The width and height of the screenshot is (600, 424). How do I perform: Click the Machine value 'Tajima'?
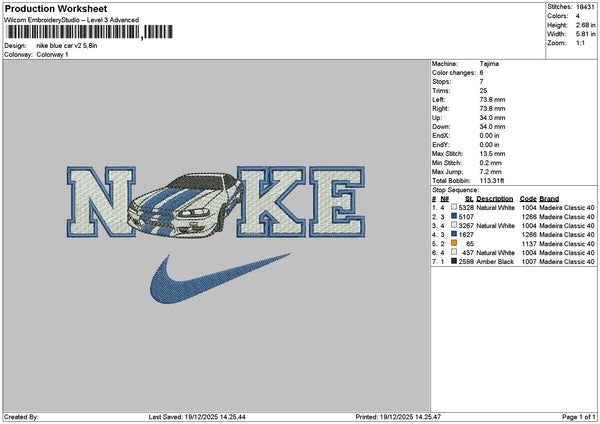tap(489, 64)
